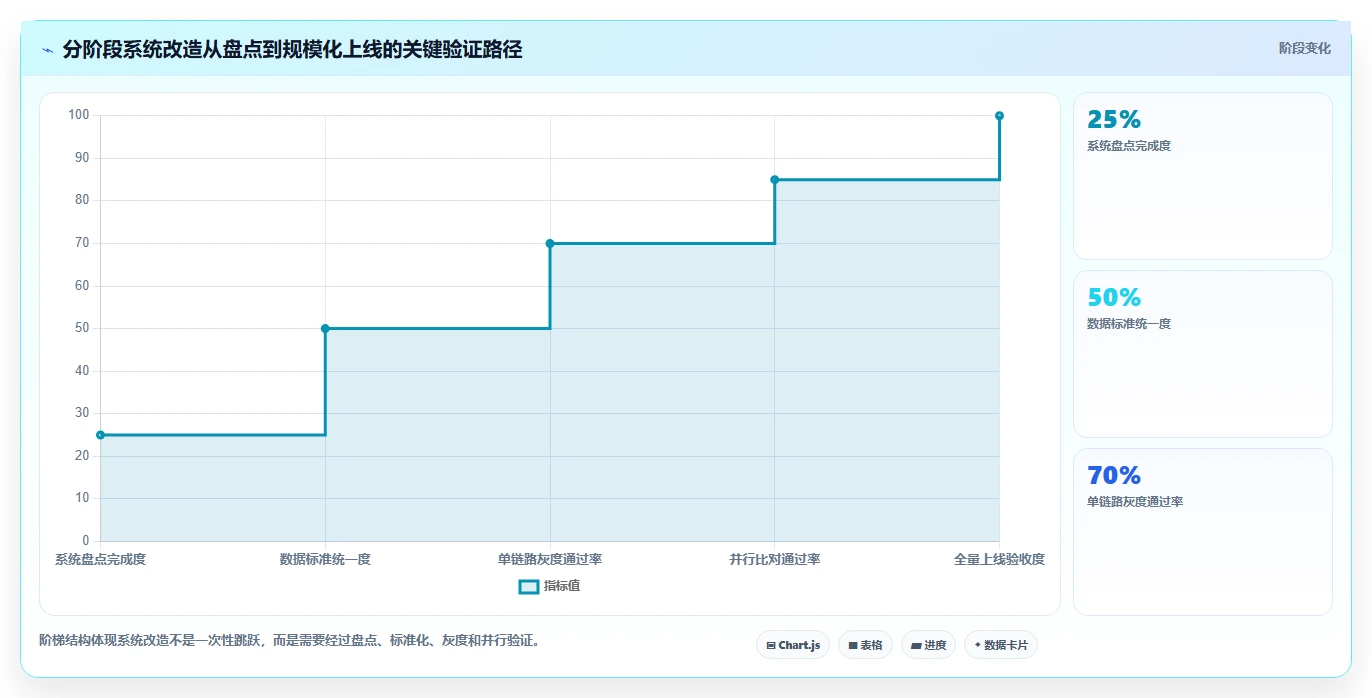Click the header title 分阶段系统改造
This screenshot has width=1372, height=698.
292,50
